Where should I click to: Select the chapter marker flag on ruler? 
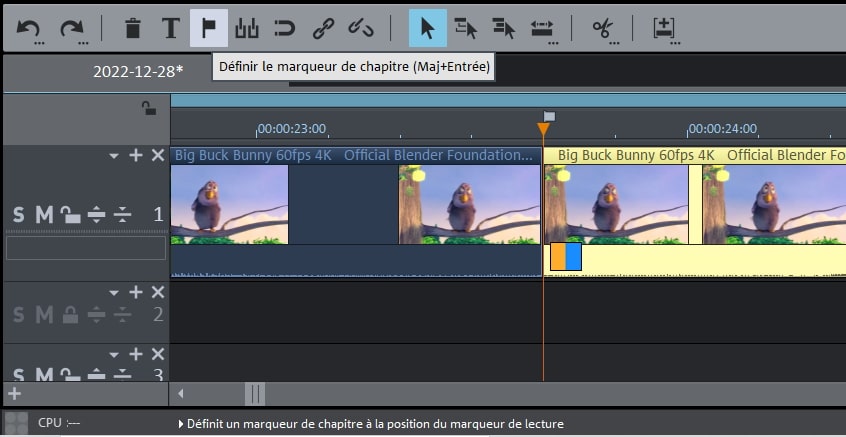point(549,116)
